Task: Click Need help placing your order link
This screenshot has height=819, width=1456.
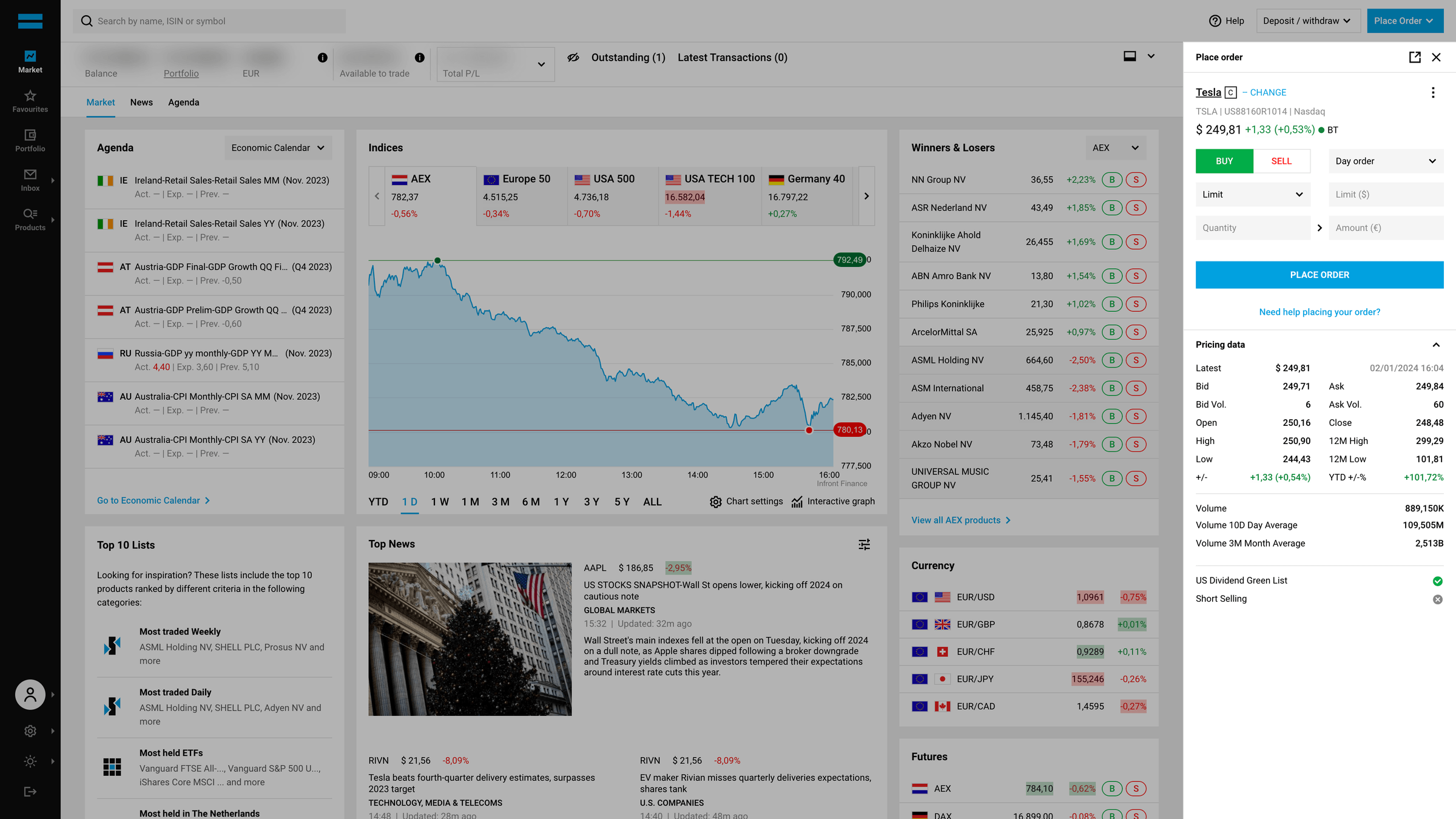Action: click(x=1319, y=312)
